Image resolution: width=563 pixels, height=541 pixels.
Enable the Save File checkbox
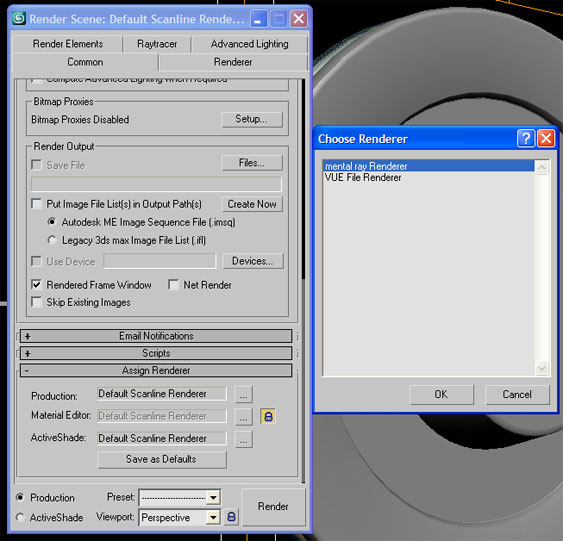(x=36, y=165)
